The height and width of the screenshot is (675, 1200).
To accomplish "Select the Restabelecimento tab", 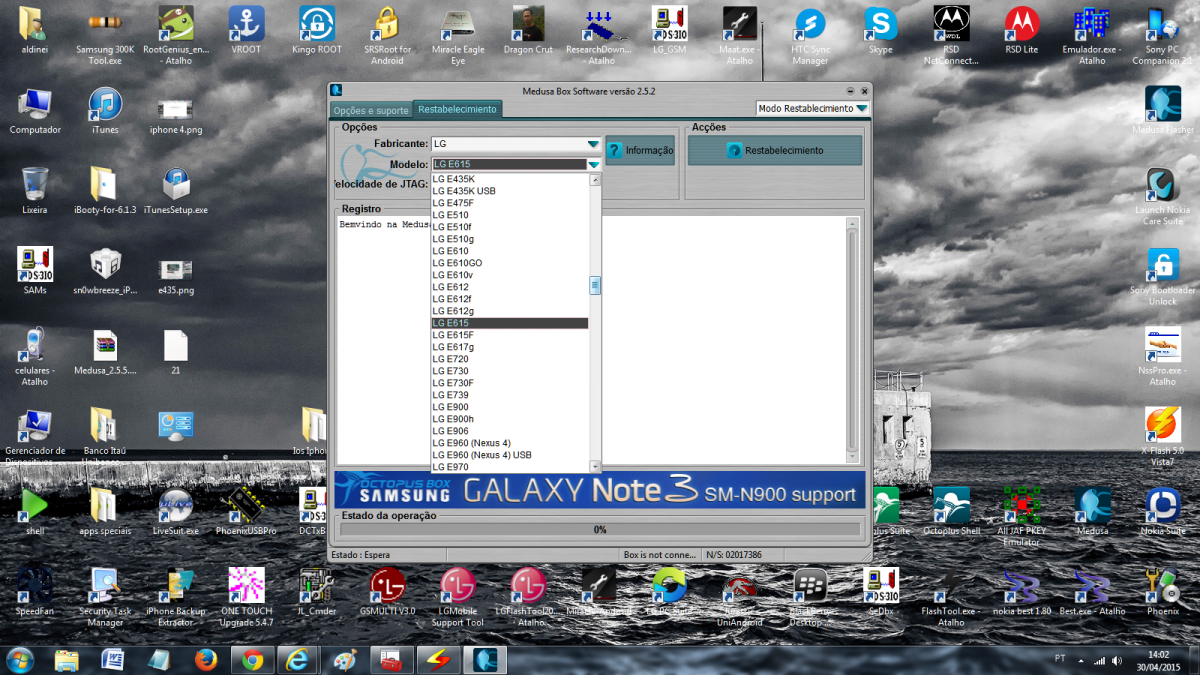I will (457, 109).
